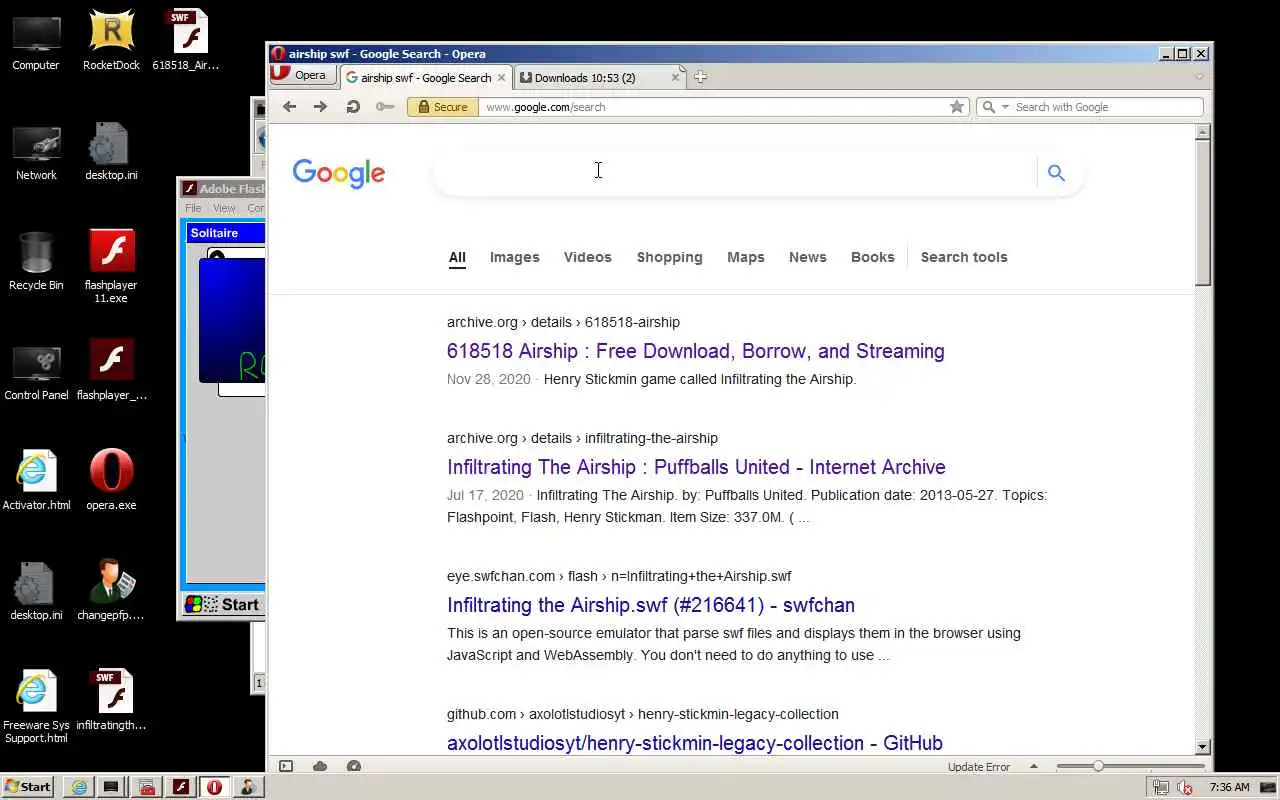Screen dimensions: 1280x800
Task: Click the Google search text box
Action: coord(735,172)
